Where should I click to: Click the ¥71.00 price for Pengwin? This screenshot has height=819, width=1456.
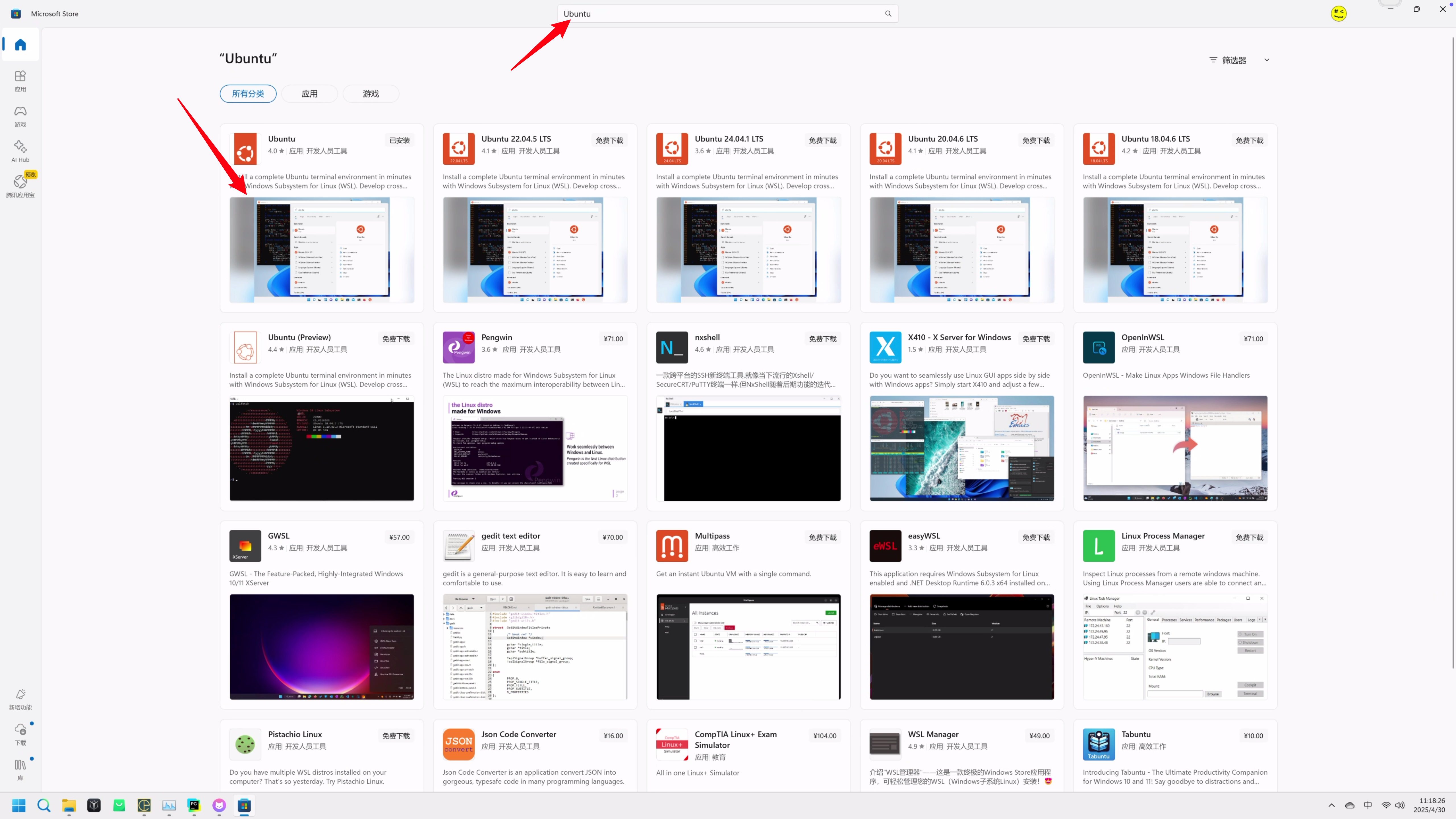[x=613, y=339]
